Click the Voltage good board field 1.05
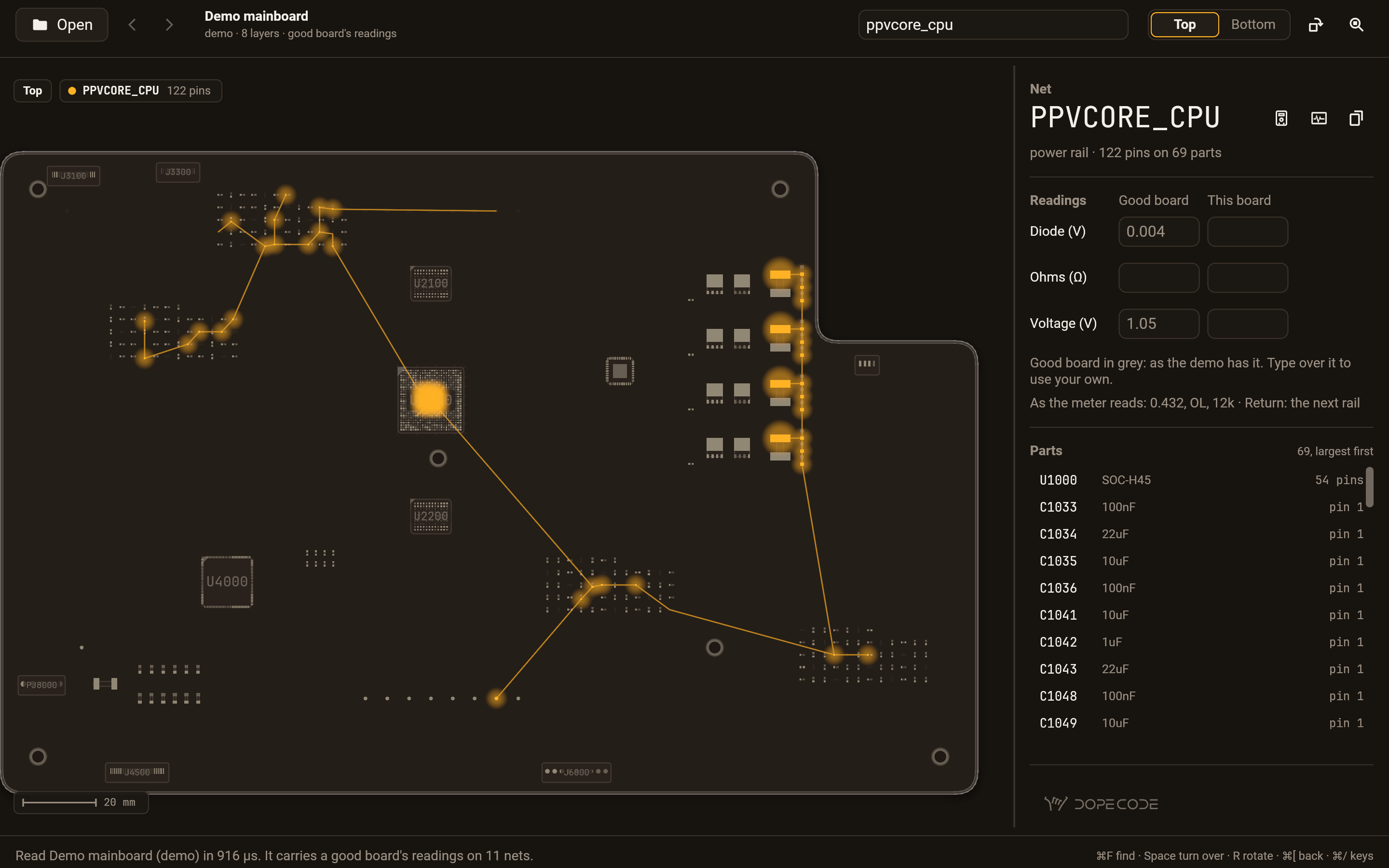This screenshot has height=868, width=1389. click(1158, 324)
